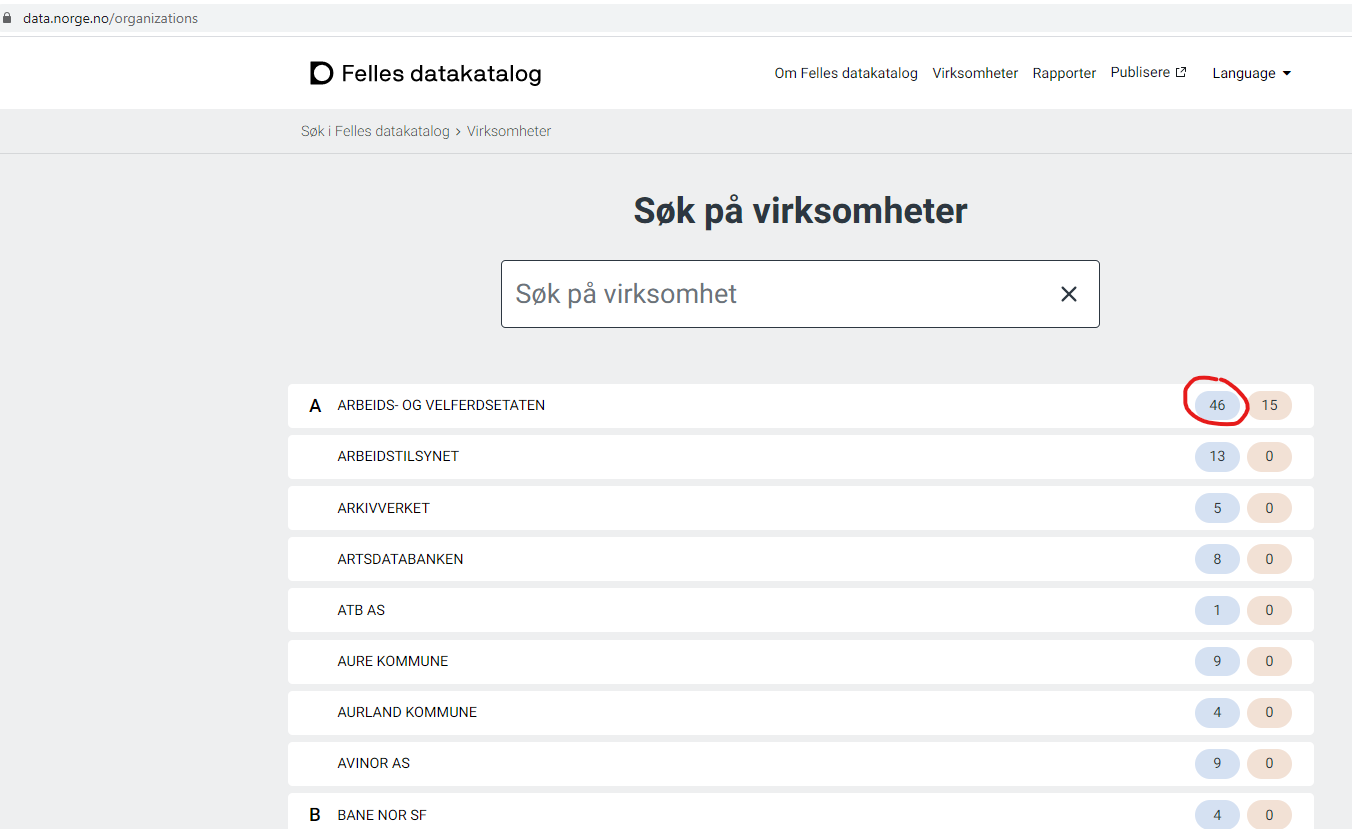Click the zero badge next to Arkivverket
This screenshot has width=1352, height=829.
(1269, 507)
